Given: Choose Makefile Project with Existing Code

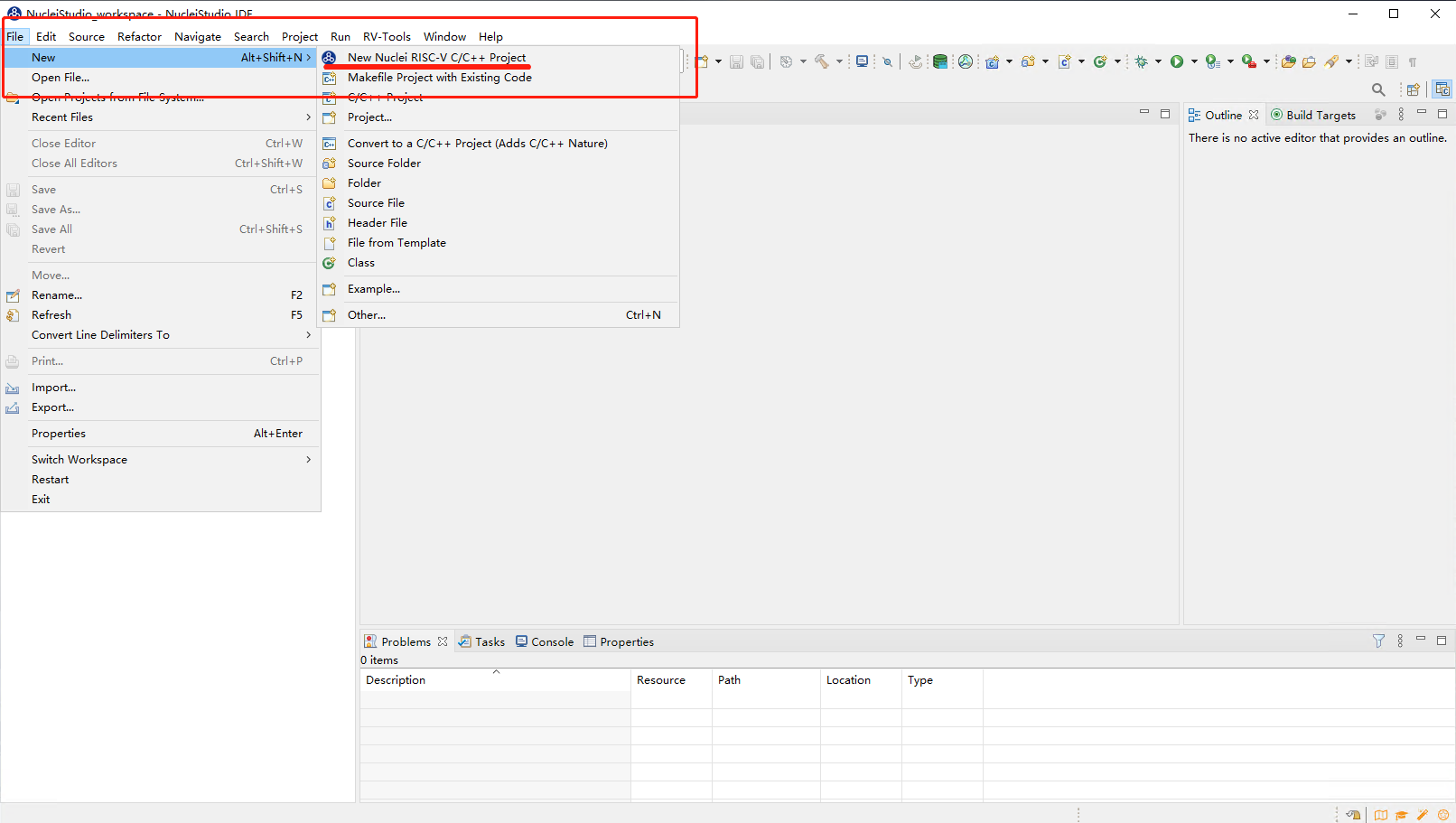Looking at the screenshot, I should click(498, 78).
